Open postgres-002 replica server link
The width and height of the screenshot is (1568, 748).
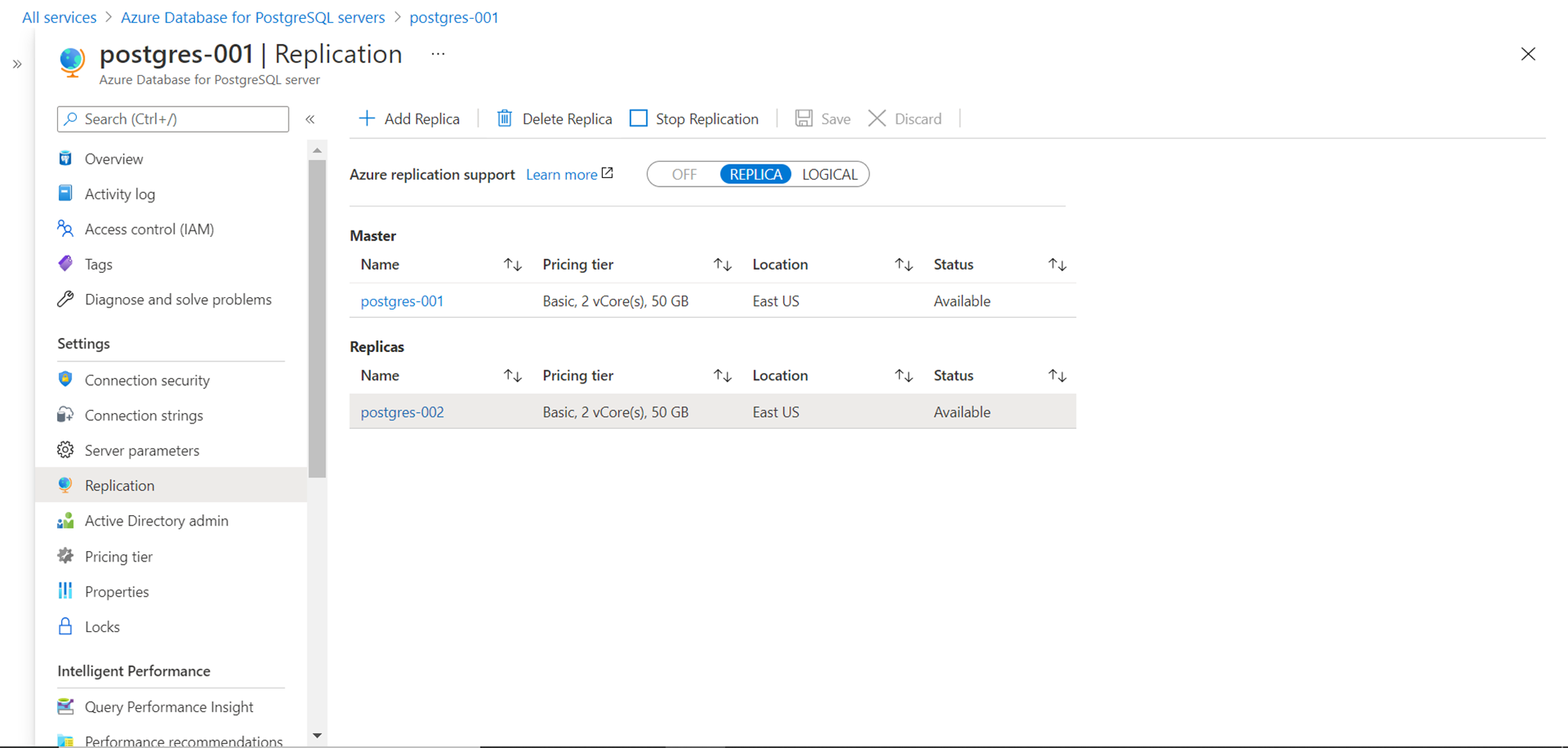pyautogui.click(x=402, y=412)
